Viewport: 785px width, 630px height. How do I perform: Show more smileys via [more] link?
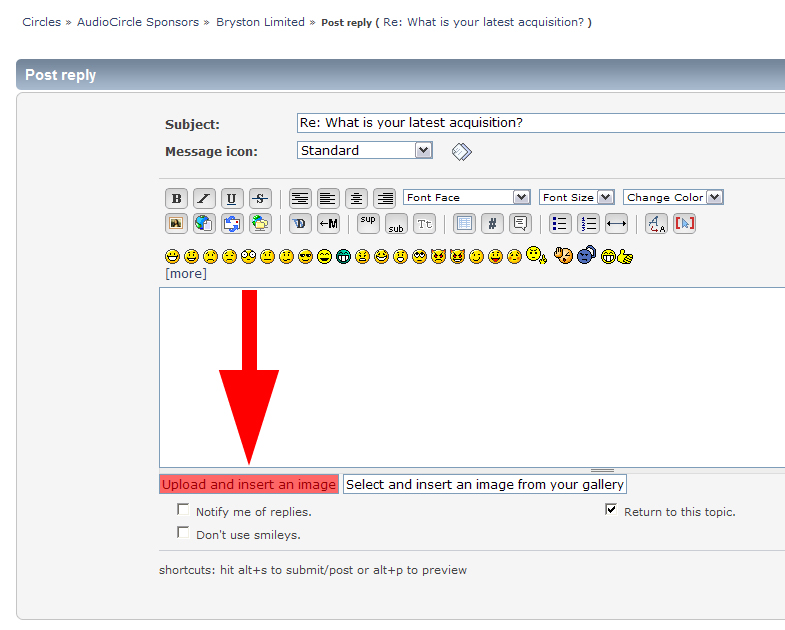[x=186, y=273]
